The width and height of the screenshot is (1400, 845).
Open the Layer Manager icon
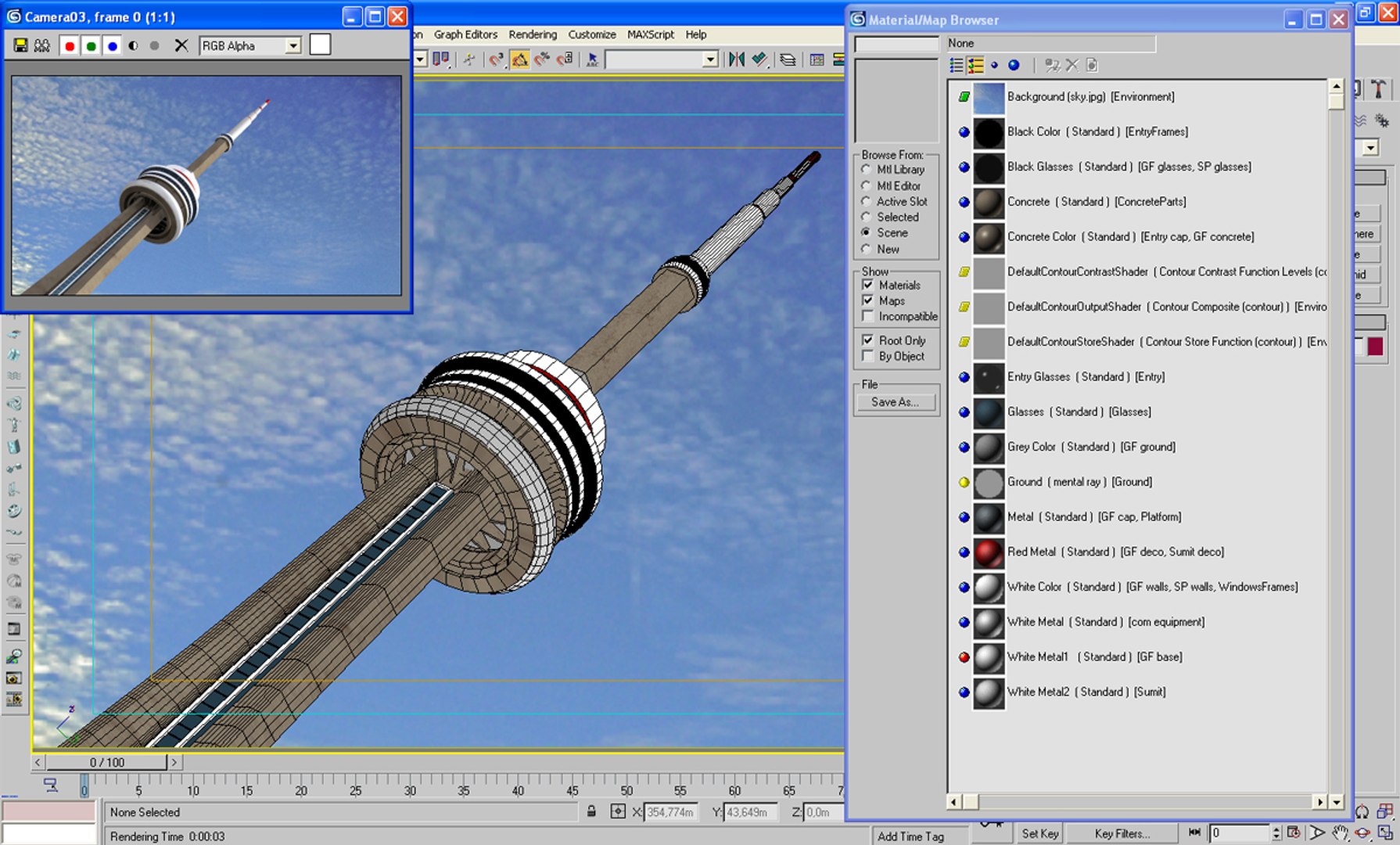pos(788,59)
